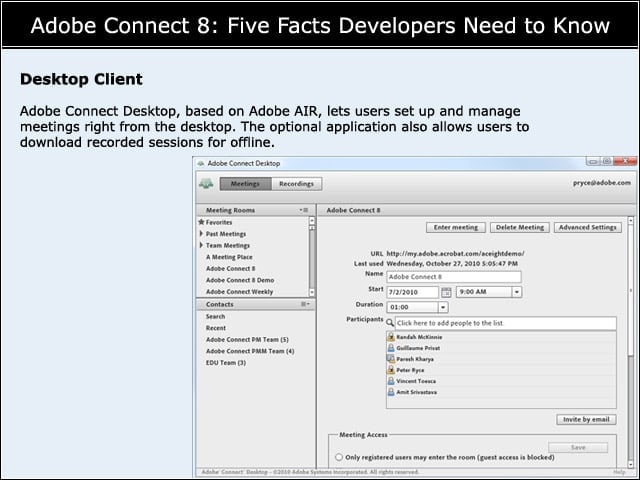Select Favorites in Meeting Rooms
Screen dimensions: 640x480
pos(219,222)
